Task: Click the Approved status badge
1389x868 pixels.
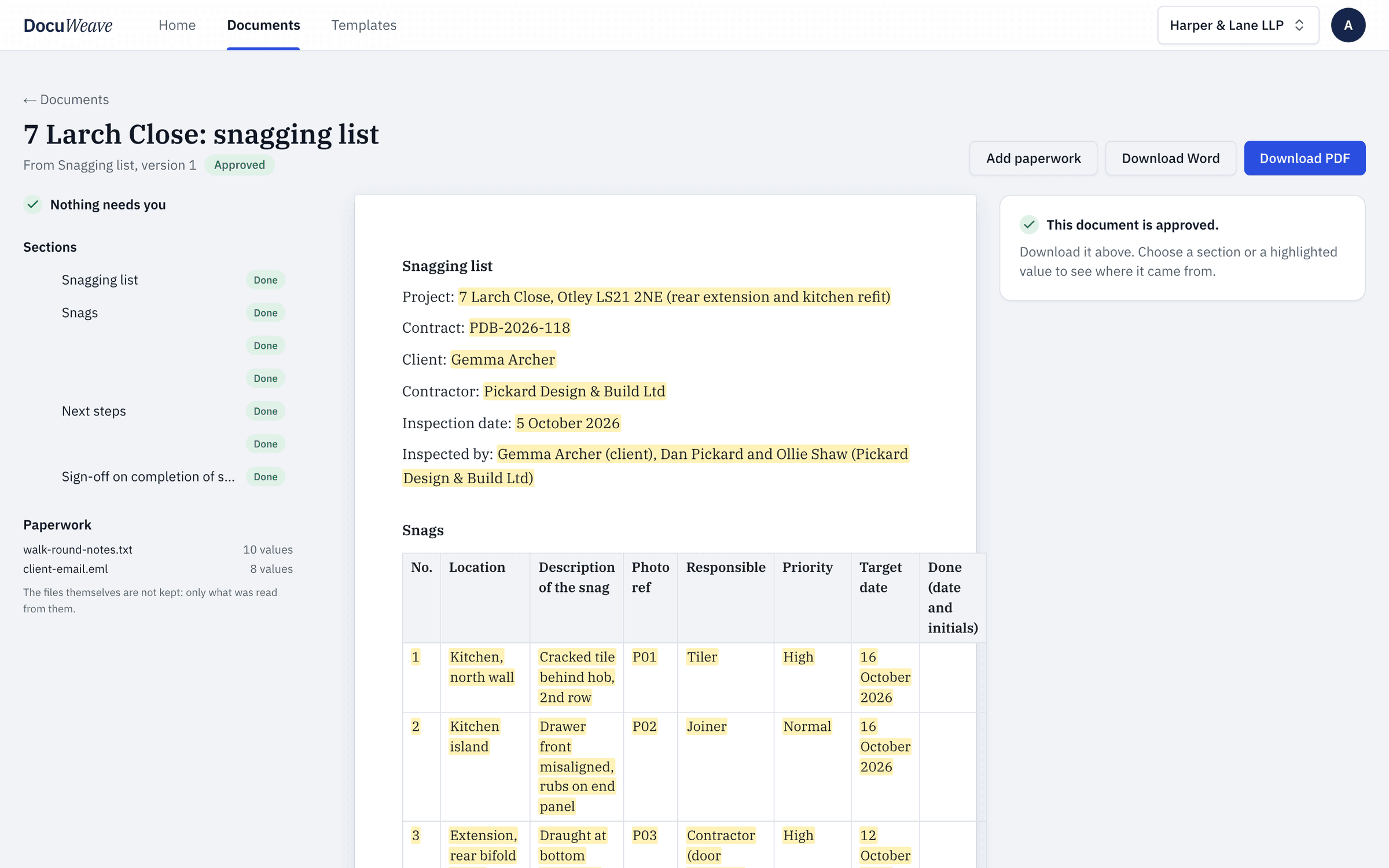Action: tap(240, 165)
